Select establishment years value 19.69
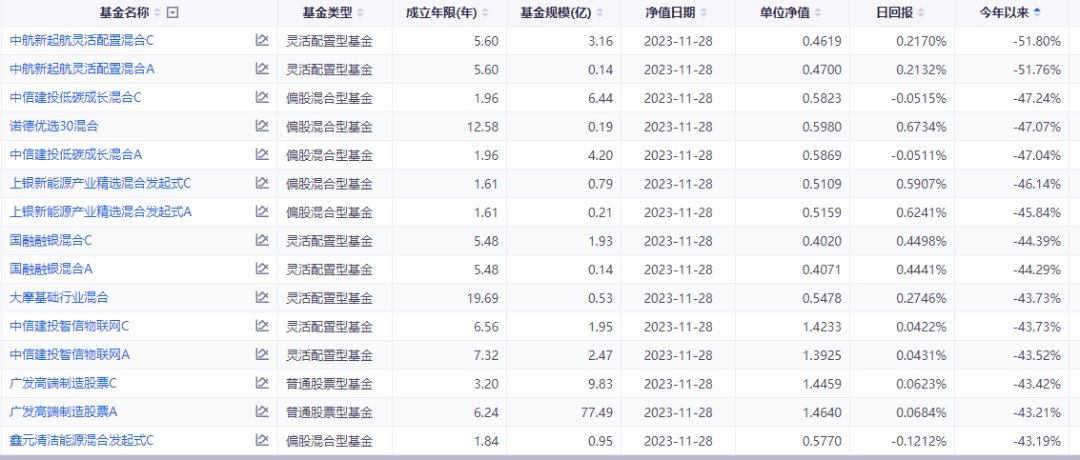 pos(482,297)
